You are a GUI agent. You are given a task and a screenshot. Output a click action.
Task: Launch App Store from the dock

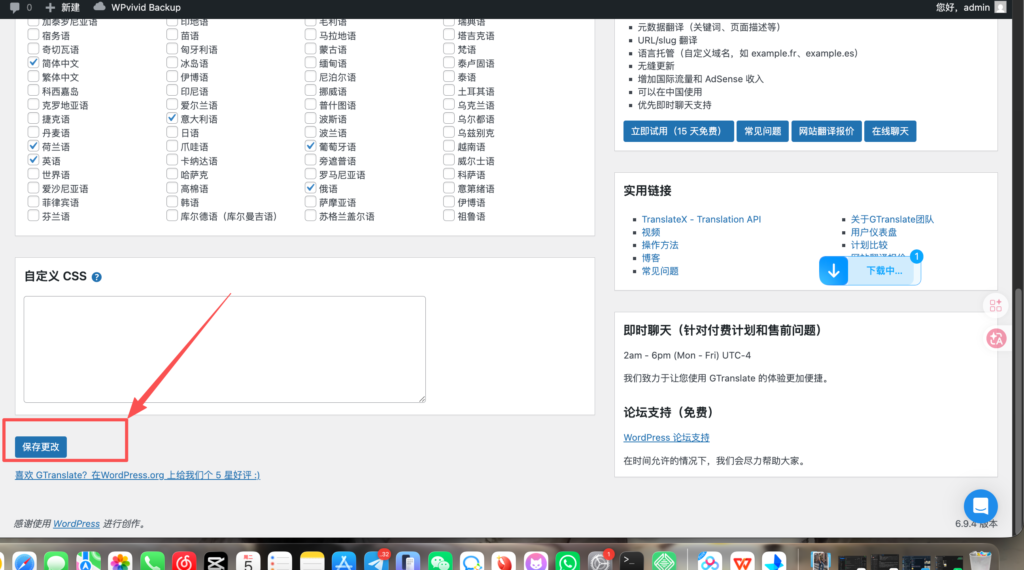pyautogui.click(x=344, y=562)
